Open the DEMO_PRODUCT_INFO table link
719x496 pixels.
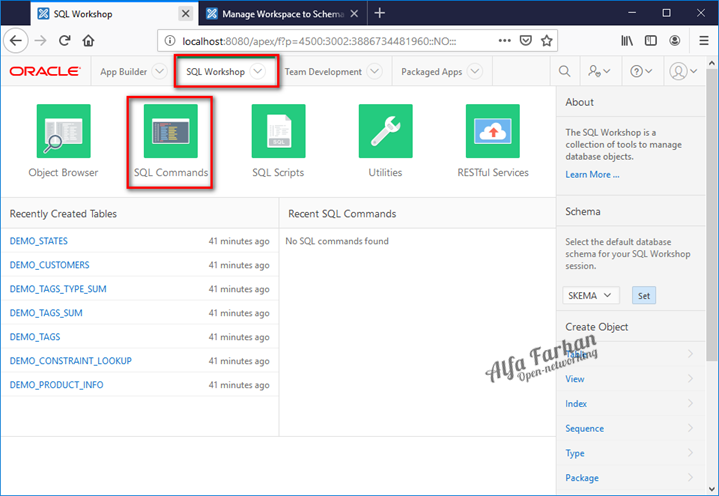click(x=56, y=385)
